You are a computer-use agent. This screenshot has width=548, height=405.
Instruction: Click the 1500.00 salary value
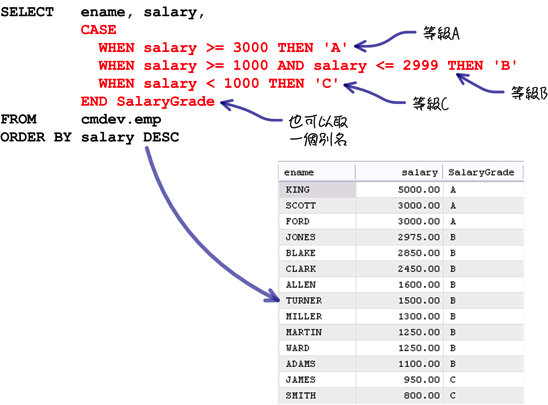419,301
